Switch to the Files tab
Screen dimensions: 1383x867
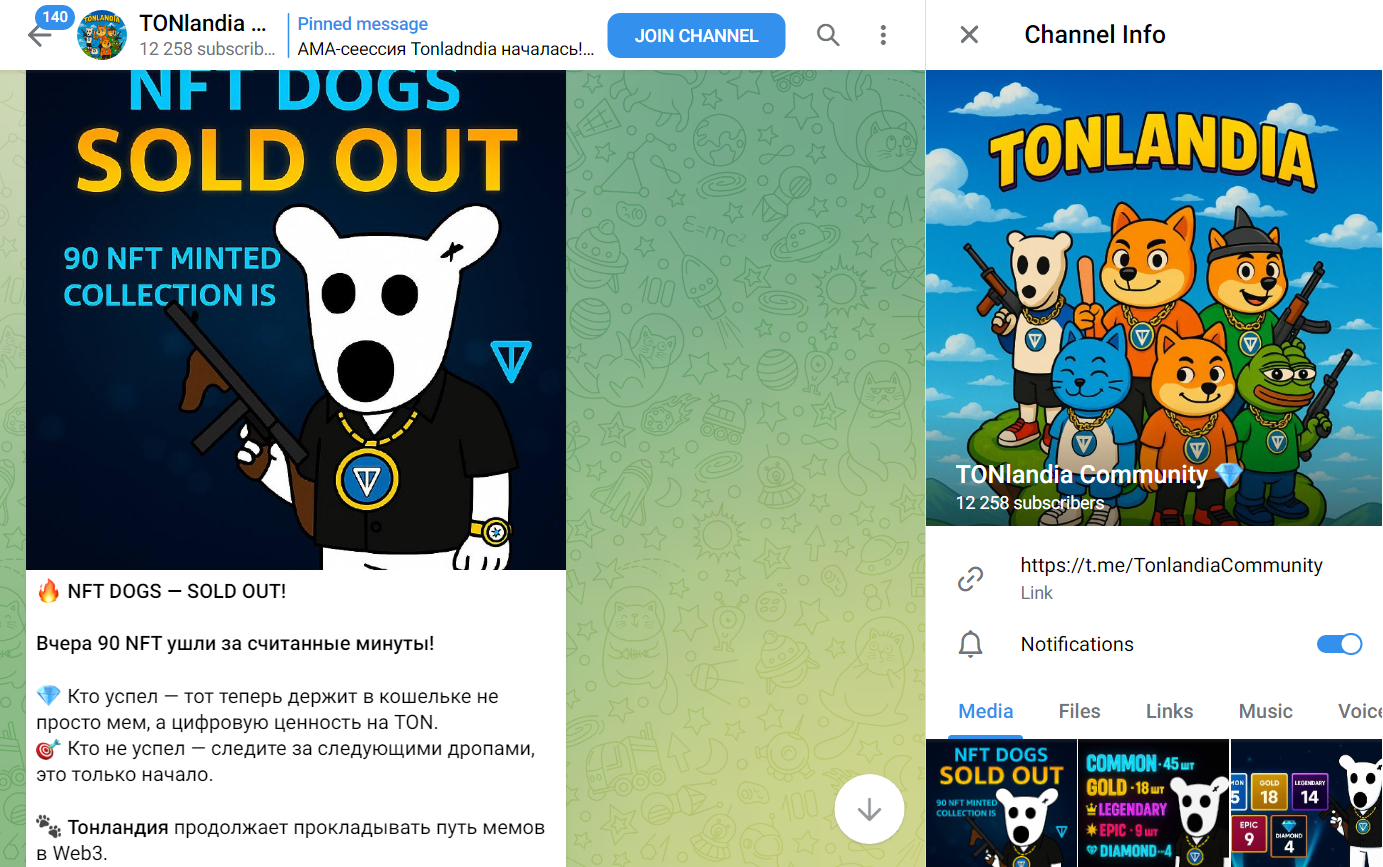1079,711
